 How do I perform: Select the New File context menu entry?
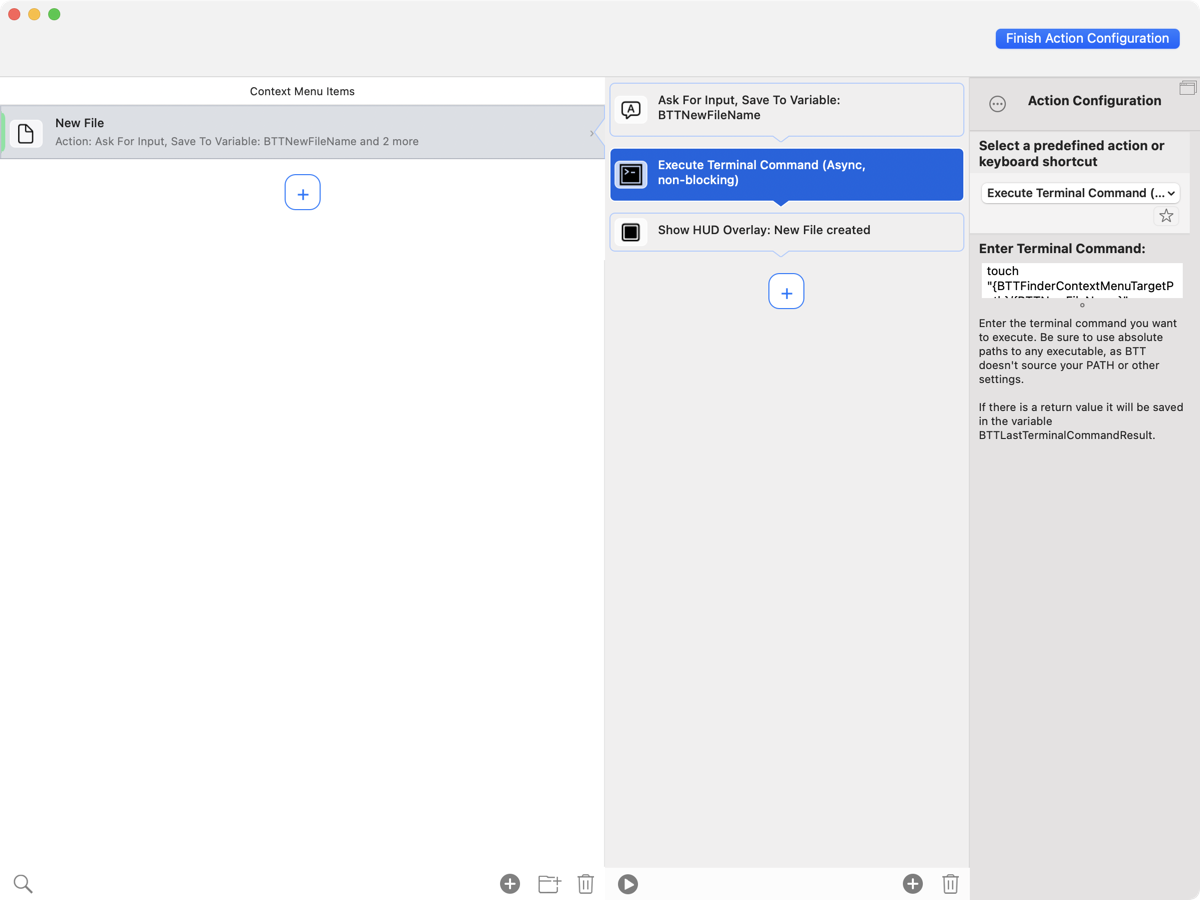click(x=300, y=131)
